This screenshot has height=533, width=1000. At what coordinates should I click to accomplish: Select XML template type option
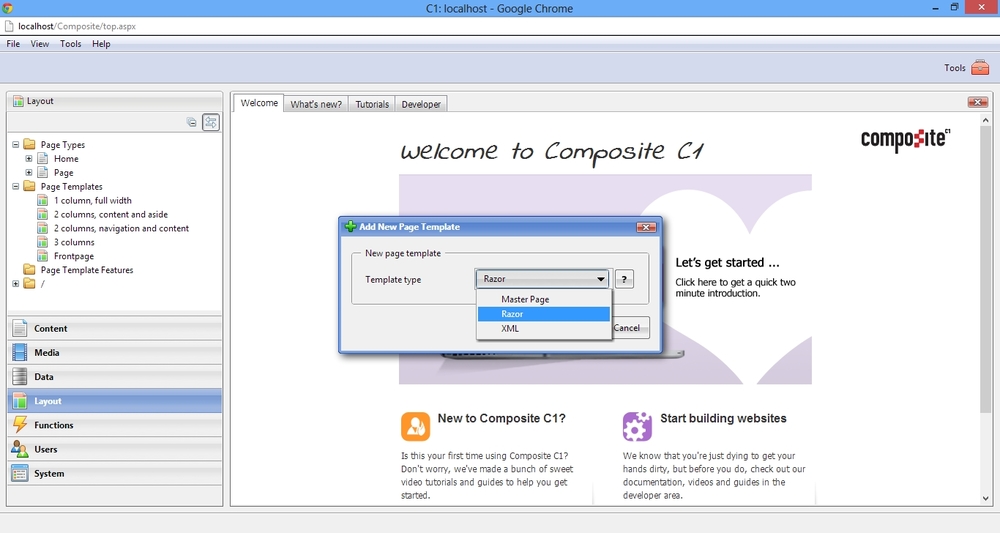coord(510,328)
